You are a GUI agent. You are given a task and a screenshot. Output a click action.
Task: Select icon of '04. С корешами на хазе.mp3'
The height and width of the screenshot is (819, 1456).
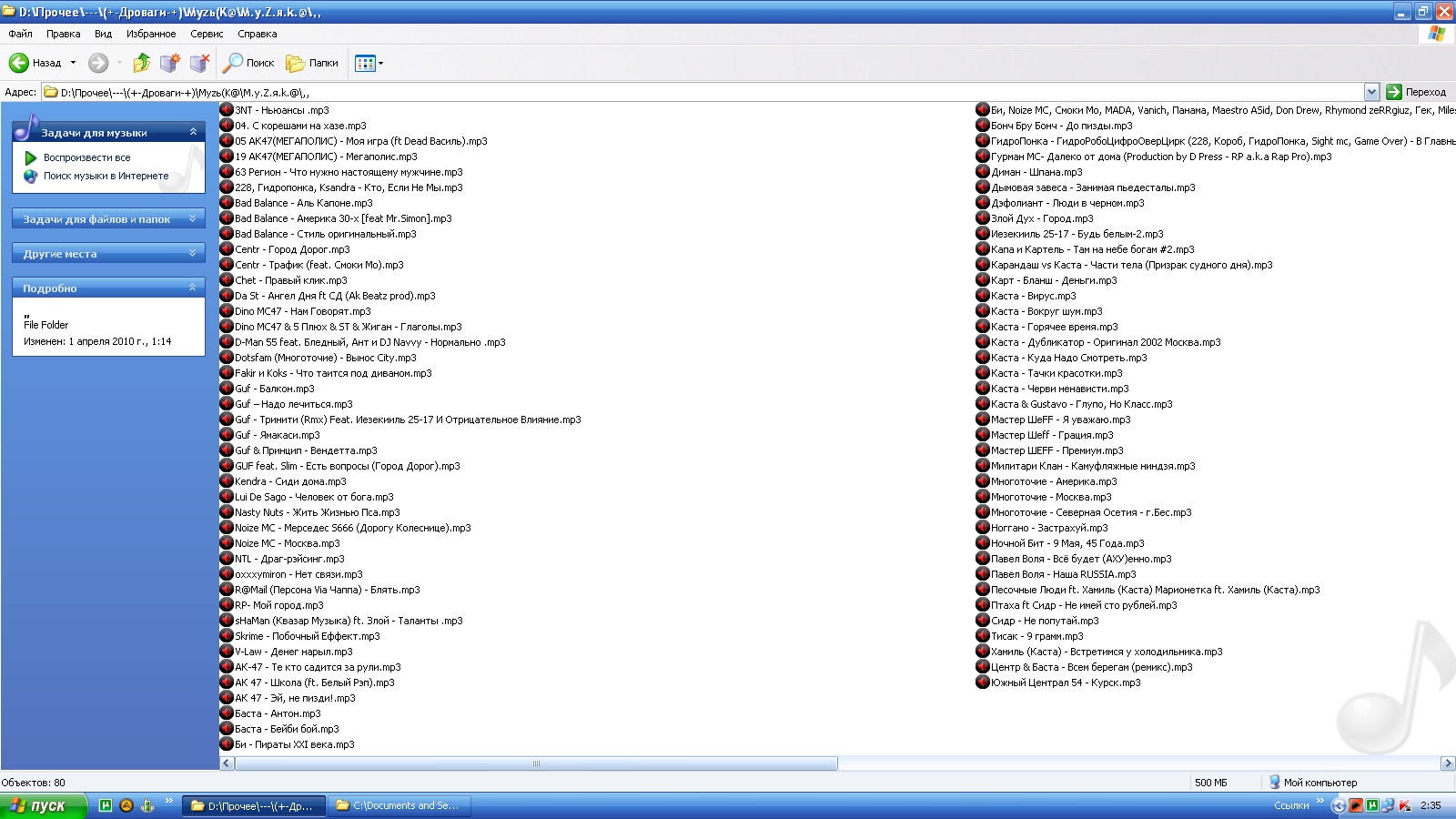(227, 126)
